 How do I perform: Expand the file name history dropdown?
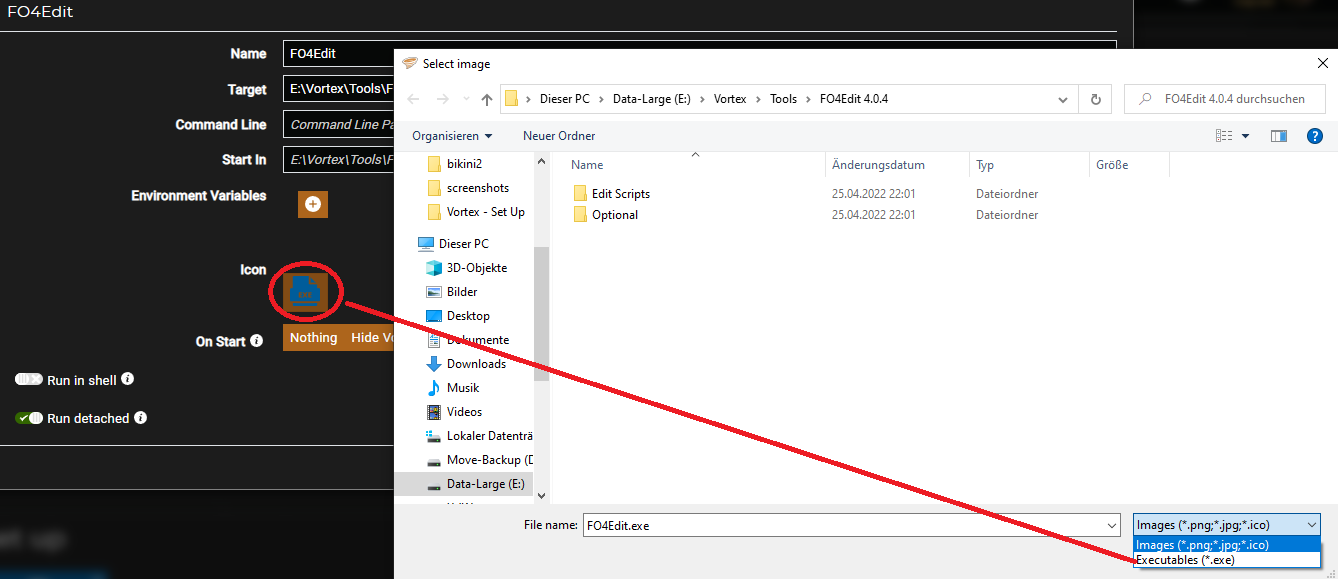1112,525
